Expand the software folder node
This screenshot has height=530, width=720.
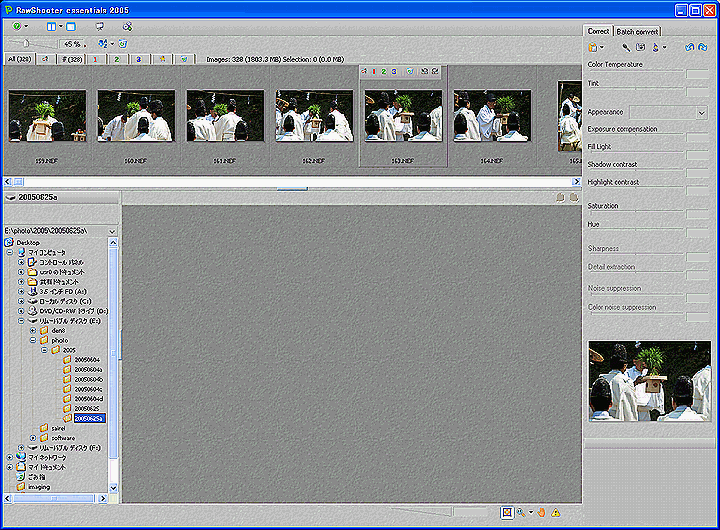point(33,437)
